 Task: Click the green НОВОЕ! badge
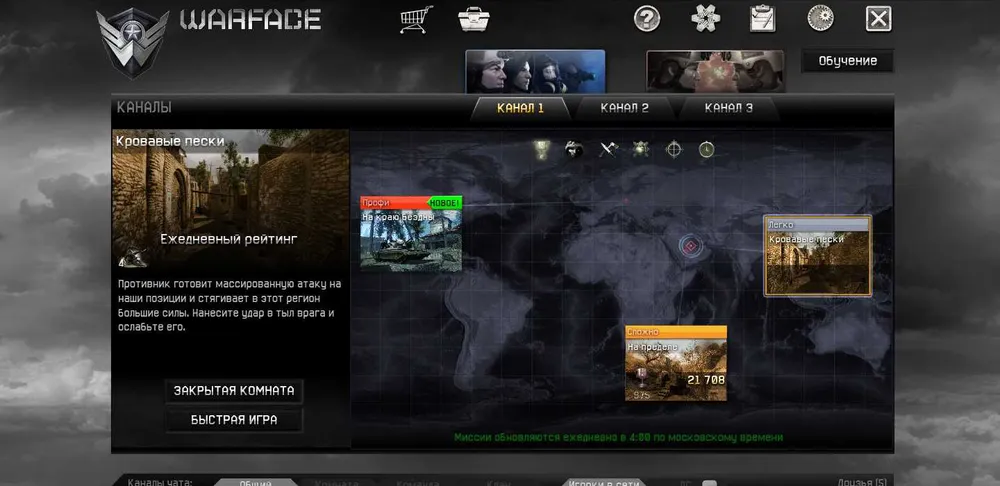coord(445,203)
